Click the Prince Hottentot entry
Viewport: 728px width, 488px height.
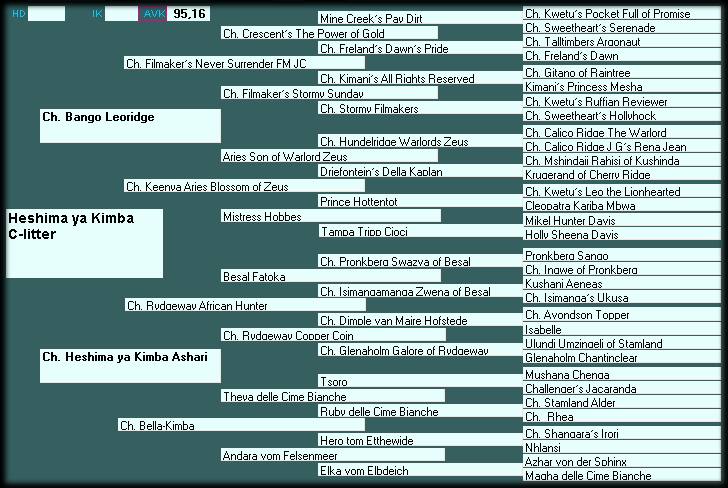point(421,201)
